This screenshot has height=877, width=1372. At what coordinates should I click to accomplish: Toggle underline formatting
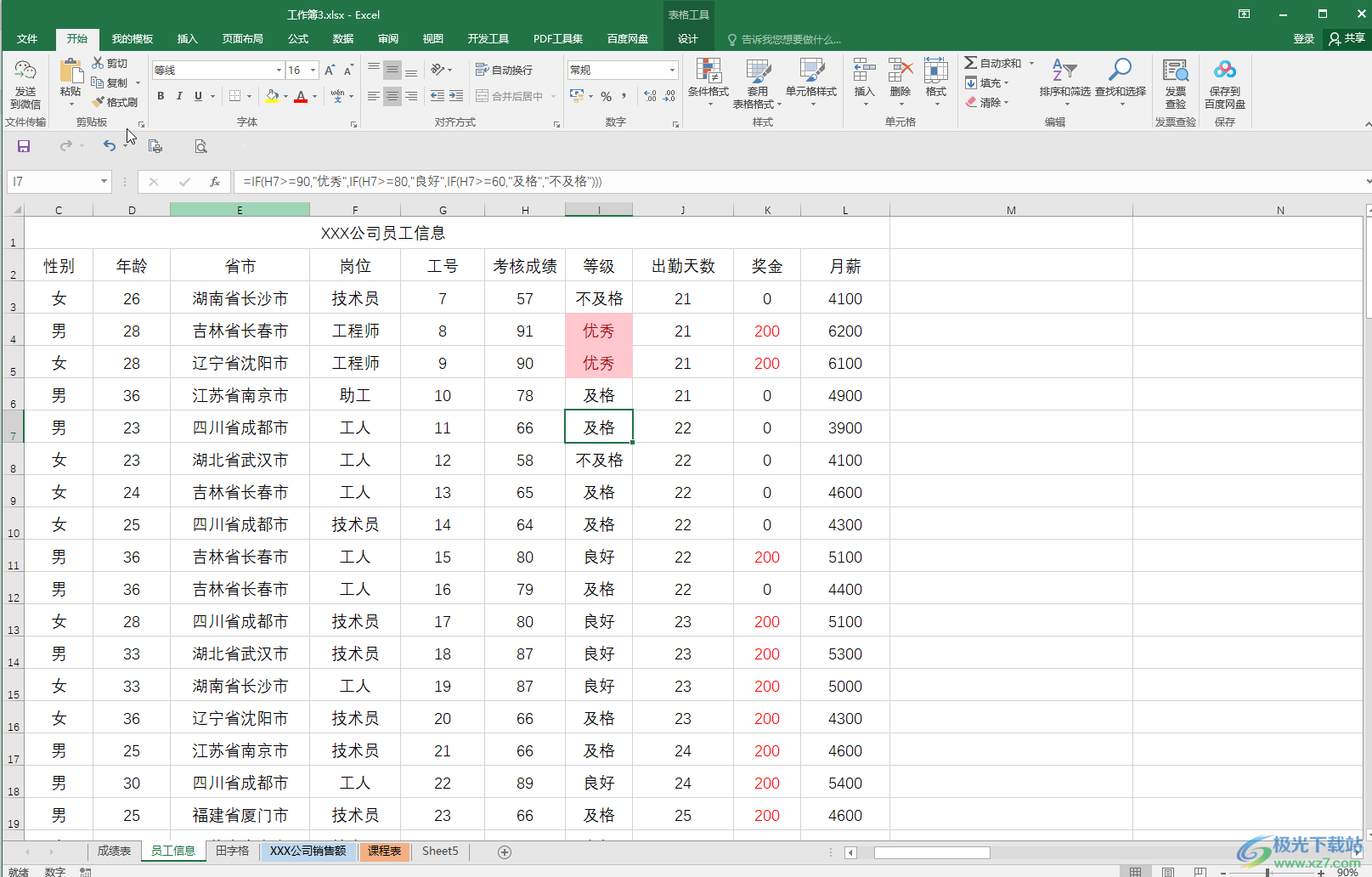coord(198,96)
